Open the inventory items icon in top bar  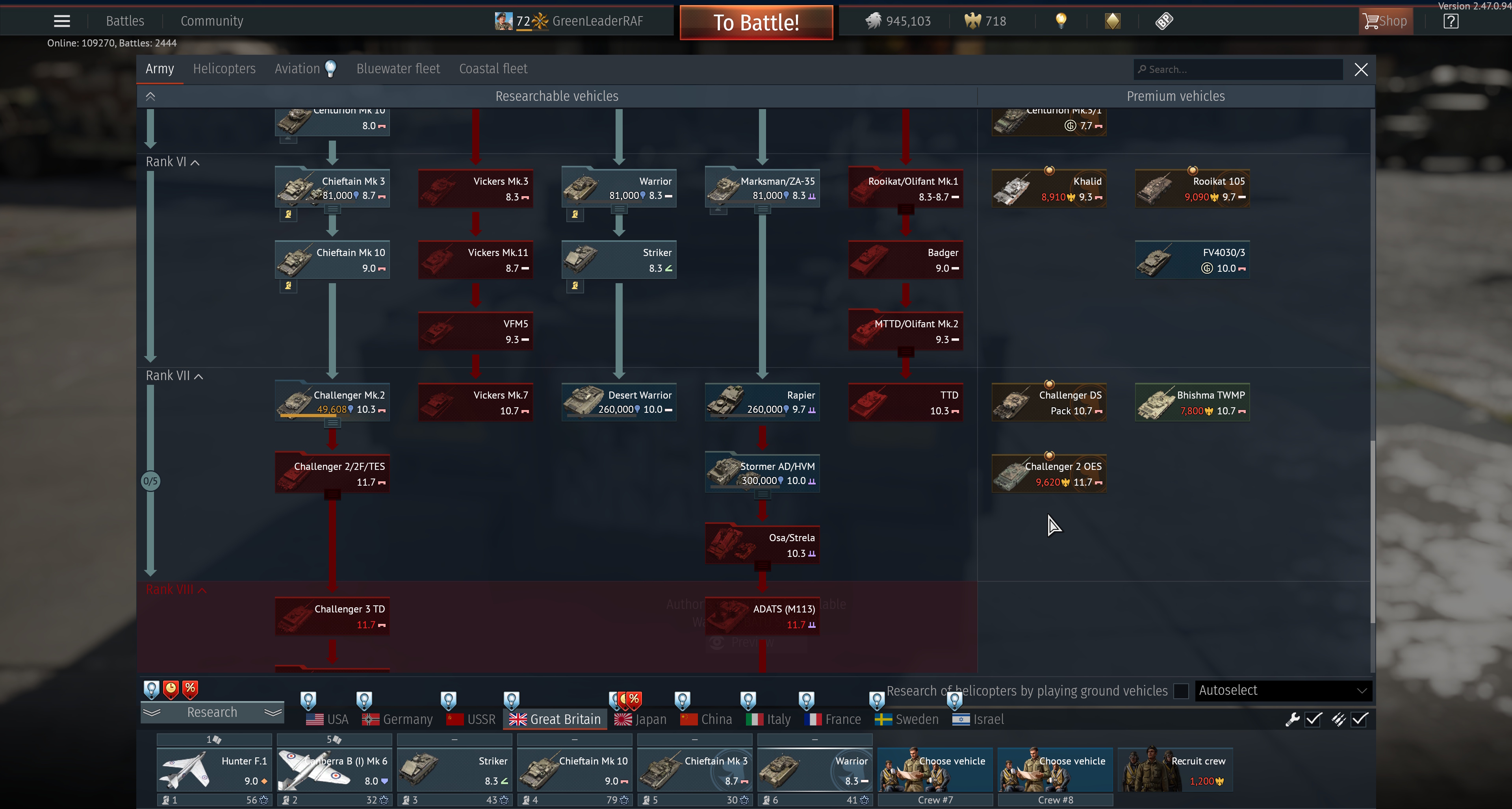point(1164,21)
